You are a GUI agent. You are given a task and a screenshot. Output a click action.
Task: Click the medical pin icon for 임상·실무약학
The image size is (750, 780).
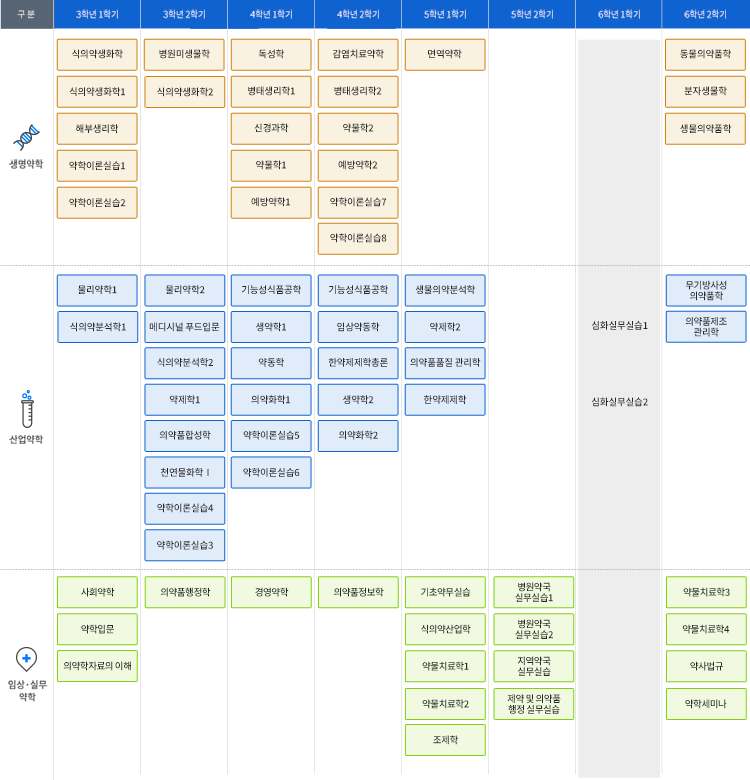[x=26, y=658]
